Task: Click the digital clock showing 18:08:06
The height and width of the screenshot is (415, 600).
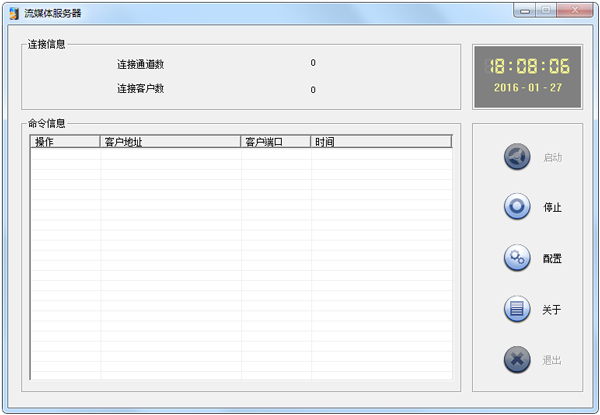Action: [528, 67]
